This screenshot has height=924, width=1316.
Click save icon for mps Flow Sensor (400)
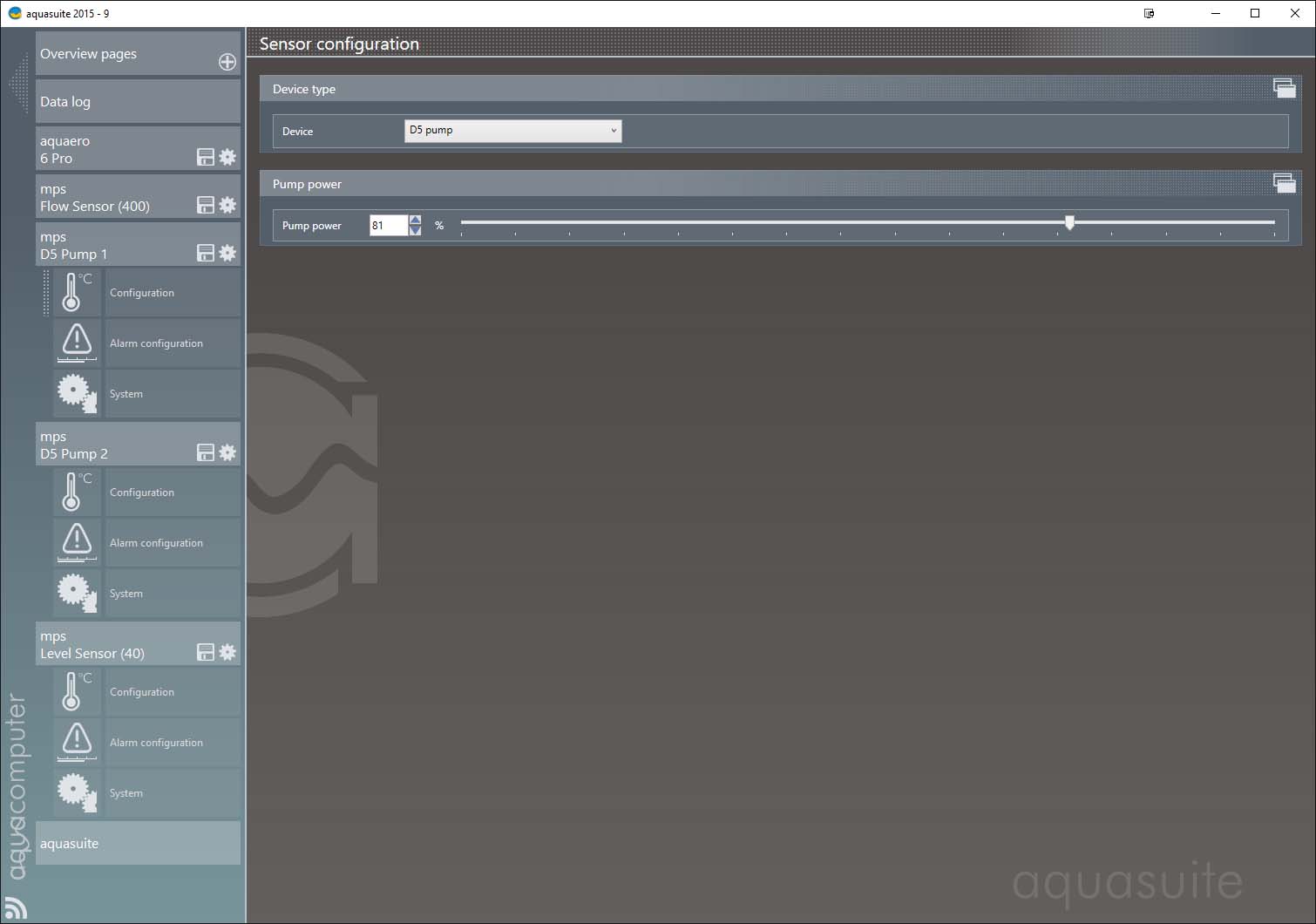[206, 205]
